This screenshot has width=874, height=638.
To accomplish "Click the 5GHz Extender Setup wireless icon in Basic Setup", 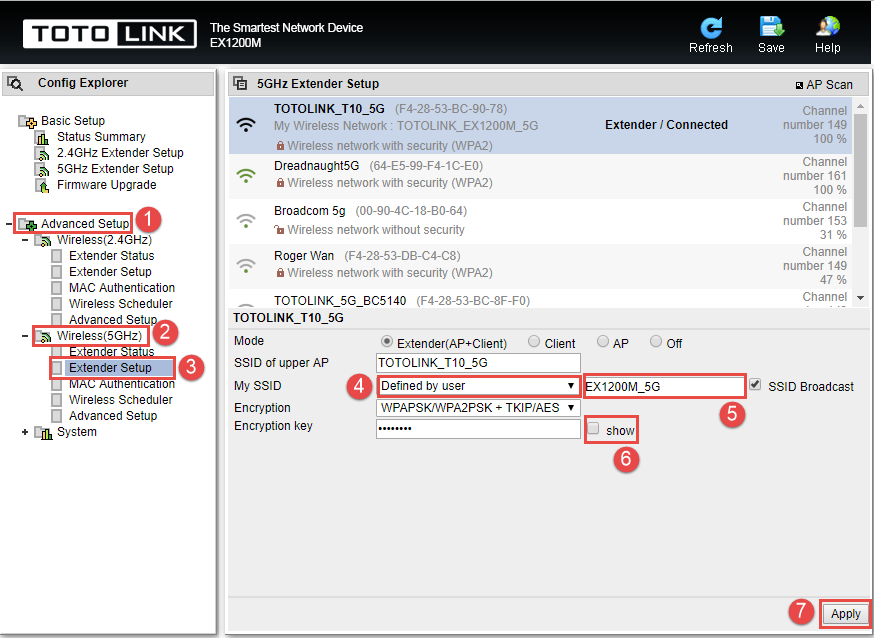I will click(x=42, y=169).
